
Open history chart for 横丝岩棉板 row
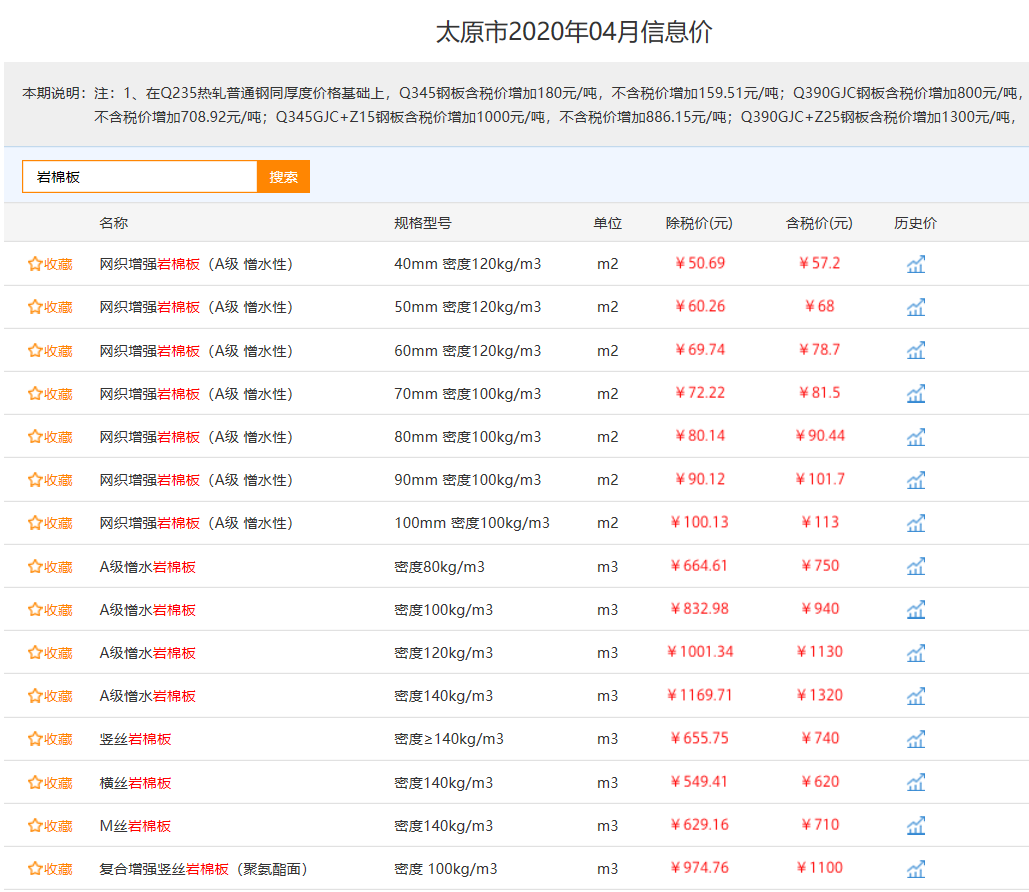pos(916,782)
